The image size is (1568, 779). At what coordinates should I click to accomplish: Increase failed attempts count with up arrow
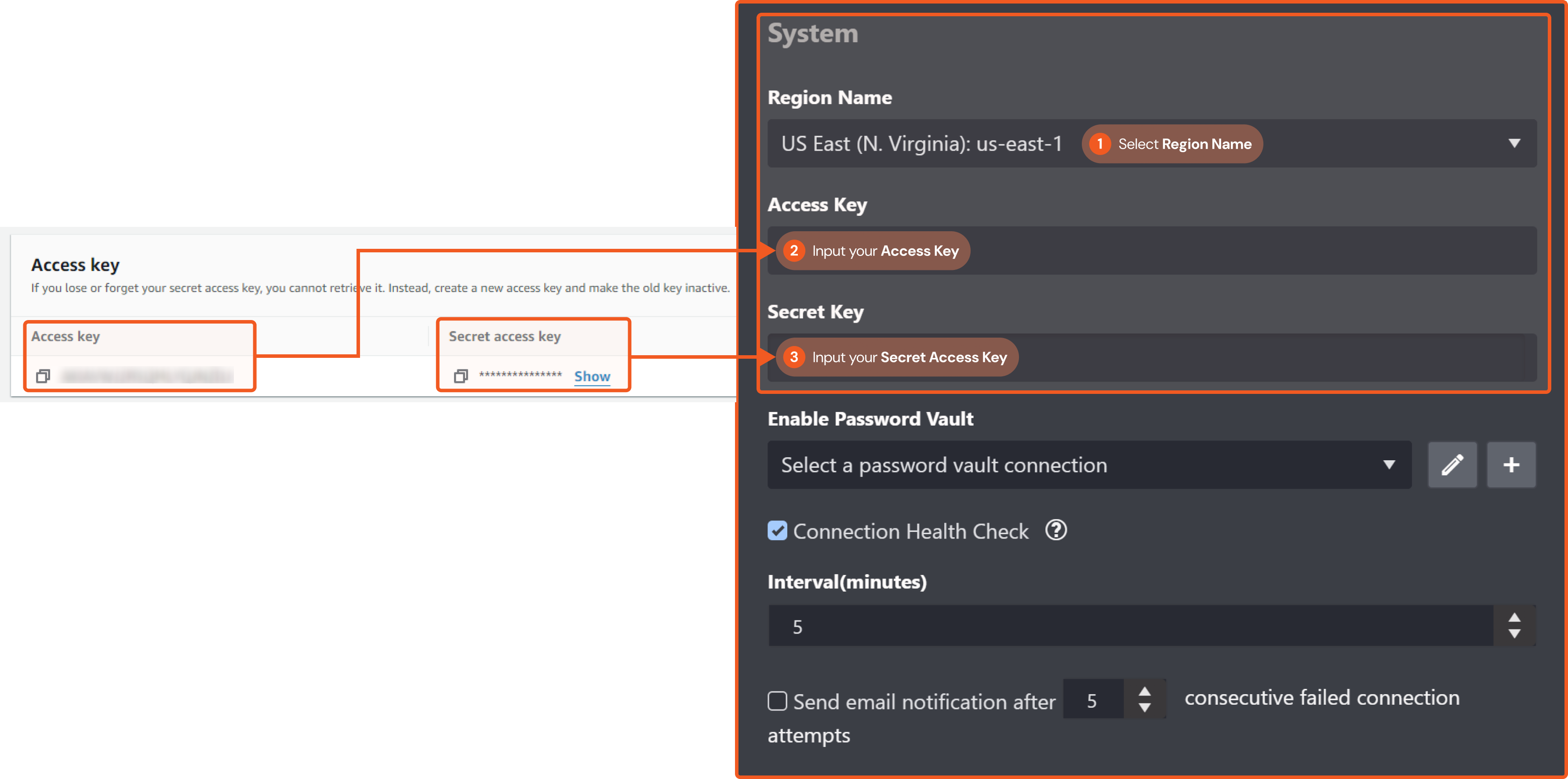click(x=1144, y=692)
